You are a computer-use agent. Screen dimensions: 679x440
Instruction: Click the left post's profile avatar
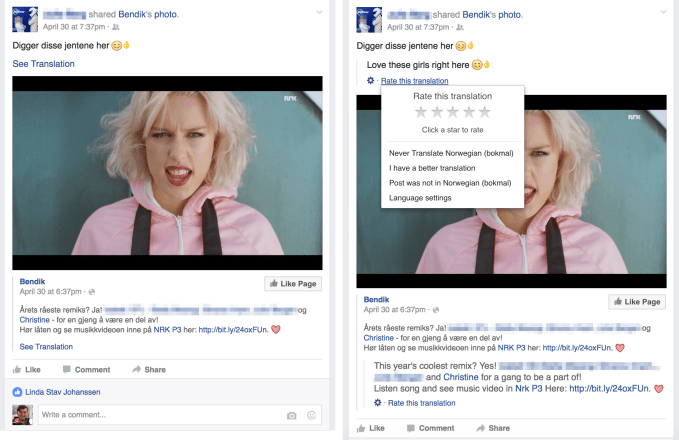pyautogui.click(x=25, y=19)
